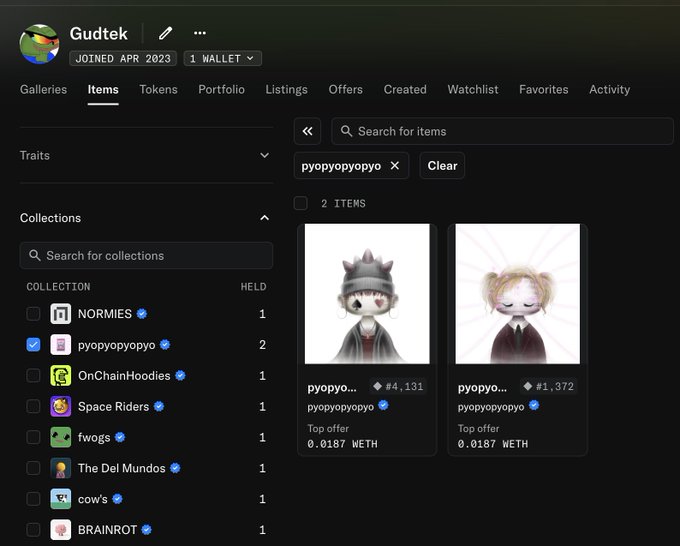Click the pyopyopyopyo collection logo in sidebar

click(61, 345)
